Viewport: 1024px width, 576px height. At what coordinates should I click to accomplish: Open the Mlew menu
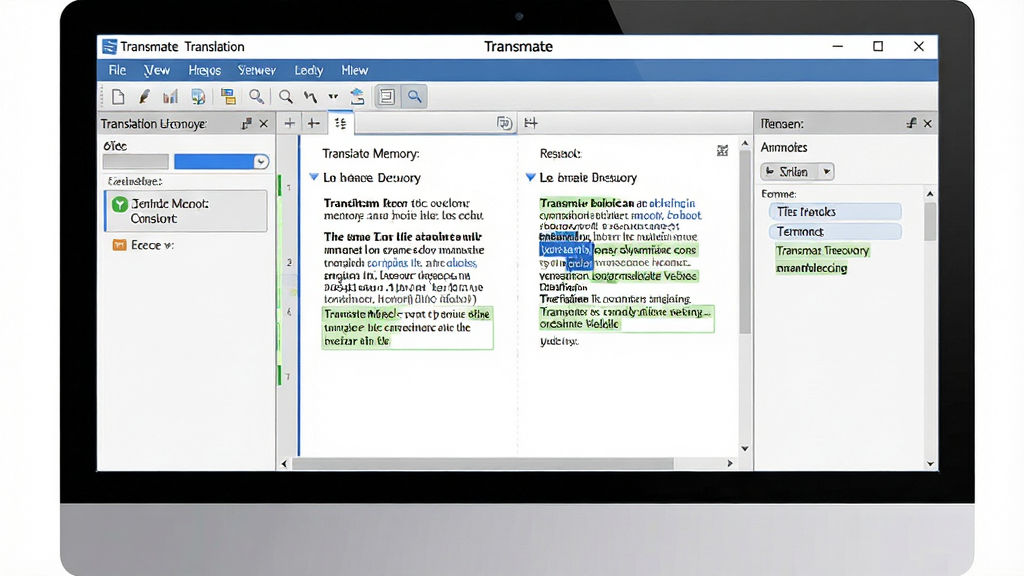pos(355,70)
